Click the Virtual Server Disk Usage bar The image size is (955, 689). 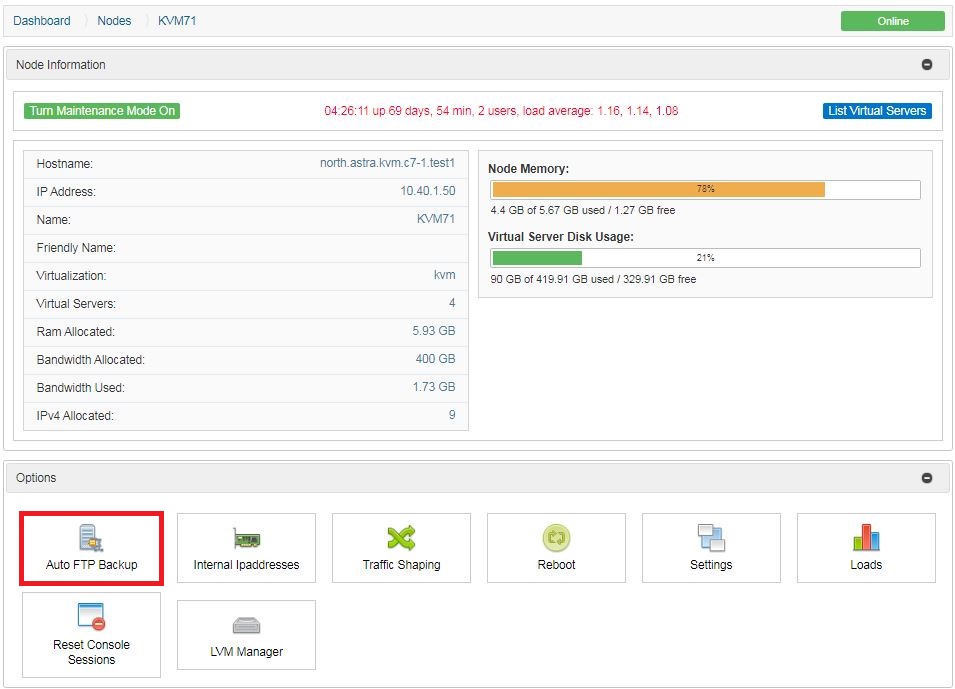[705, 258]
